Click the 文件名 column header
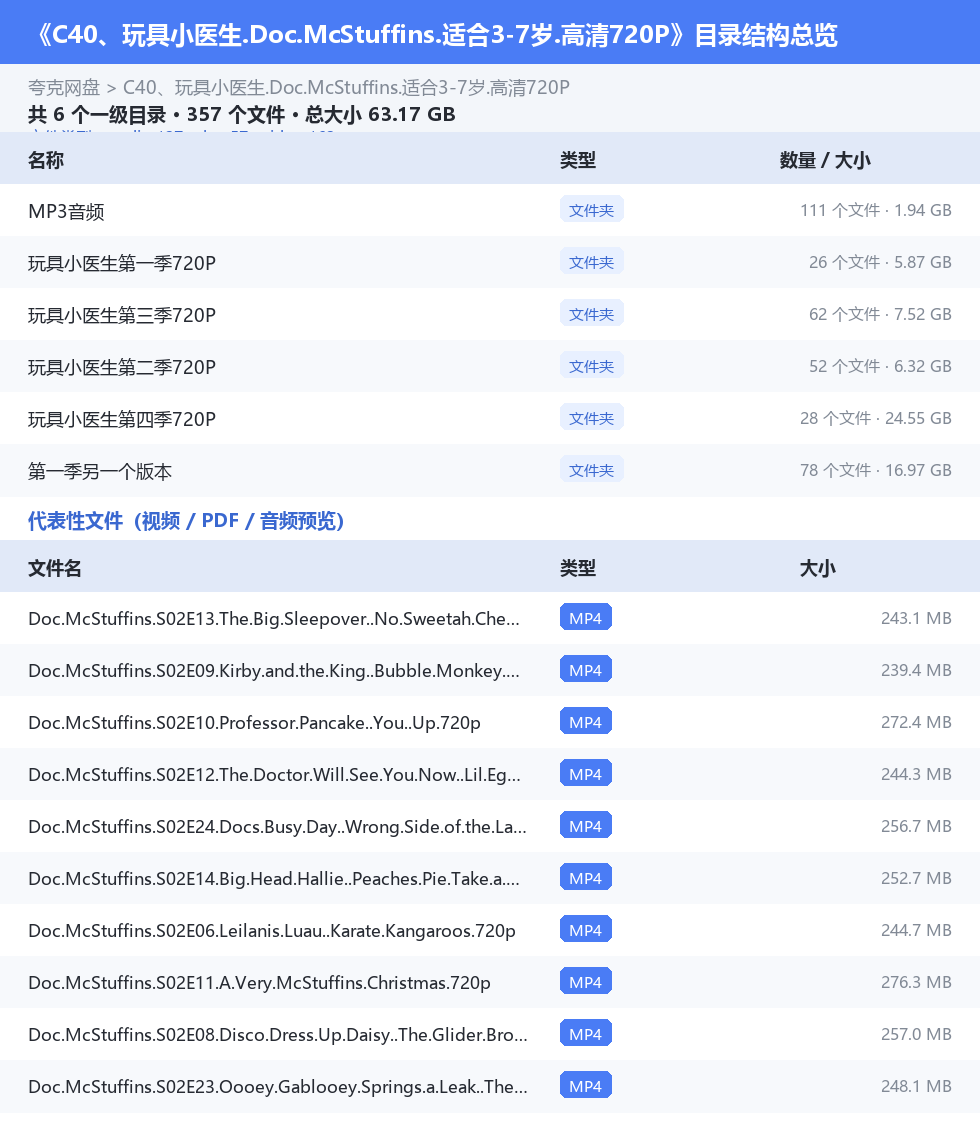Viewport: 980px width, 1144px height. pyautogui.click(x=55, y=568)
